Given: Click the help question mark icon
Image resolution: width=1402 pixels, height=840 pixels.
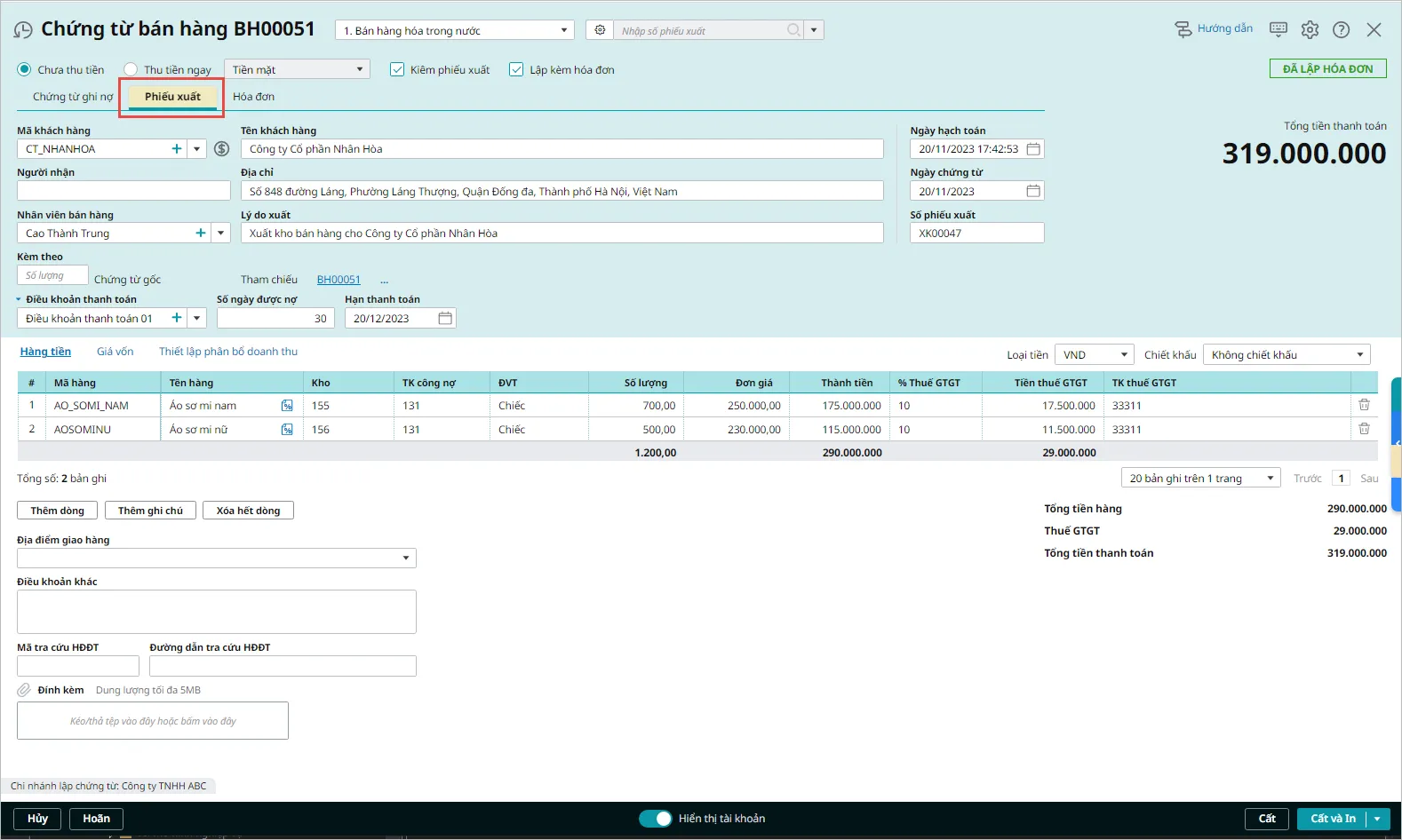Looking at the screenshot, I should point(1341,29).
